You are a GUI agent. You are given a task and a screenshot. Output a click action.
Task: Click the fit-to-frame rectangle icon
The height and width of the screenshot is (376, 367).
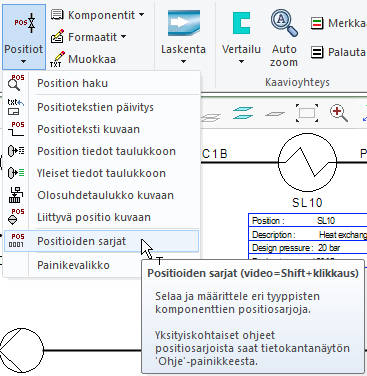307,113
